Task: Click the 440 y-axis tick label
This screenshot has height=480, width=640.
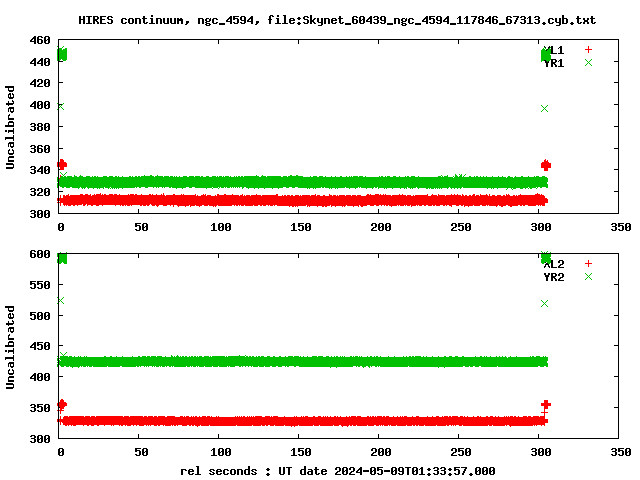Action: [x=40, y=62]
